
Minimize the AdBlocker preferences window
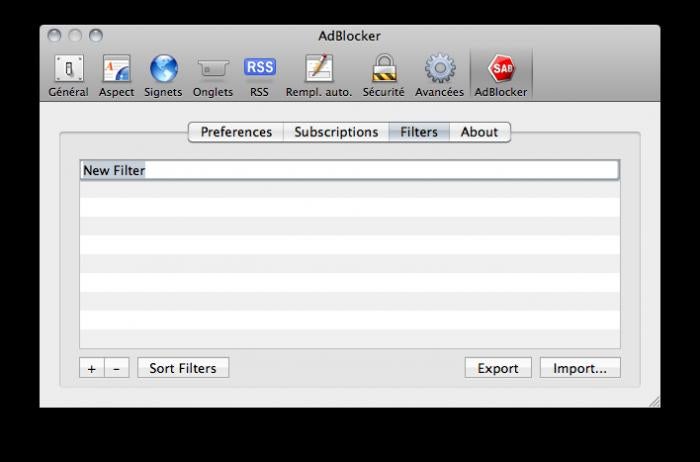[75, 35]
